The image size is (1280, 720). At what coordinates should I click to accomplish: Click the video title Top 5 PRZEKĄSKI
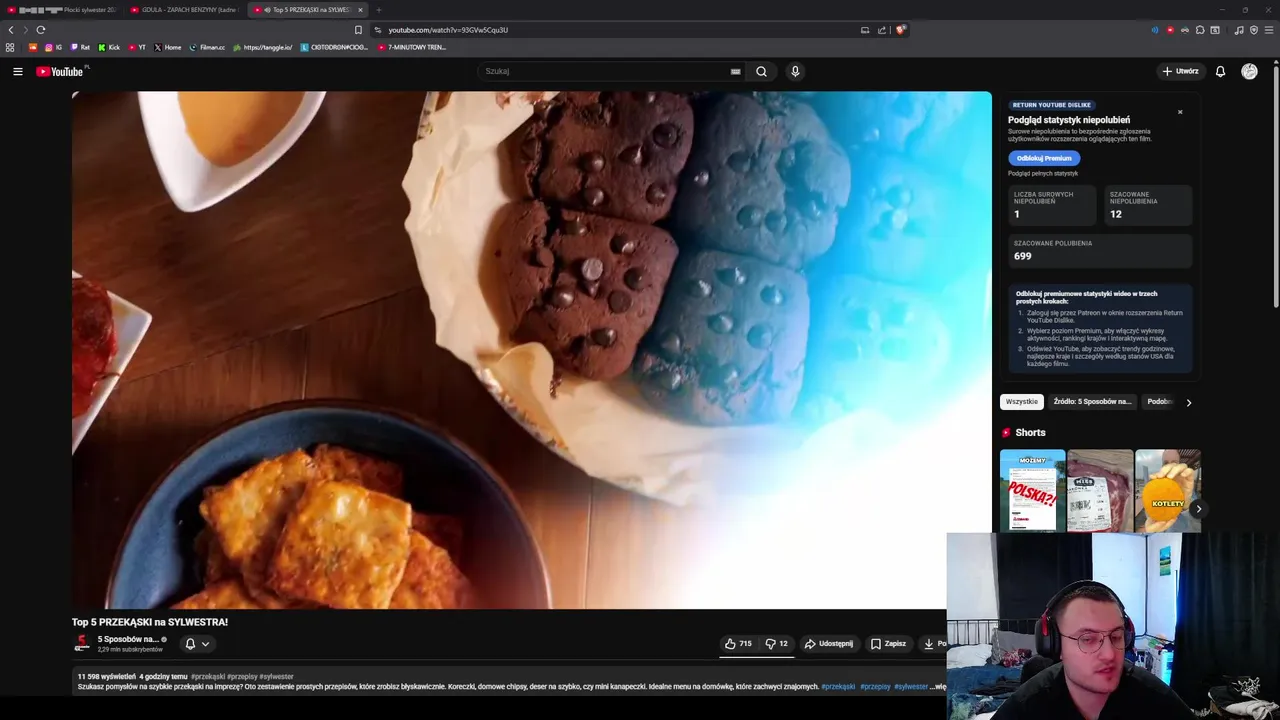pos(150,622)
